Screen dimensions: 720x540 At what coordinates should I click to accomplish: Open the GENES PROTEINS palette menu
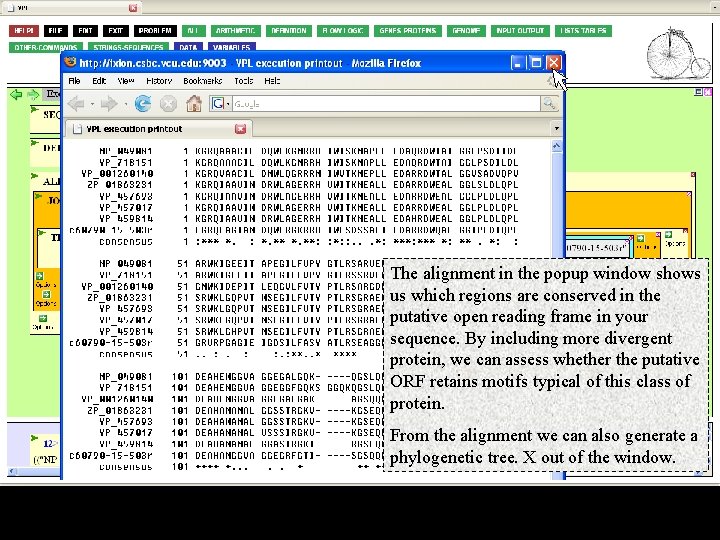click(408, 31)
